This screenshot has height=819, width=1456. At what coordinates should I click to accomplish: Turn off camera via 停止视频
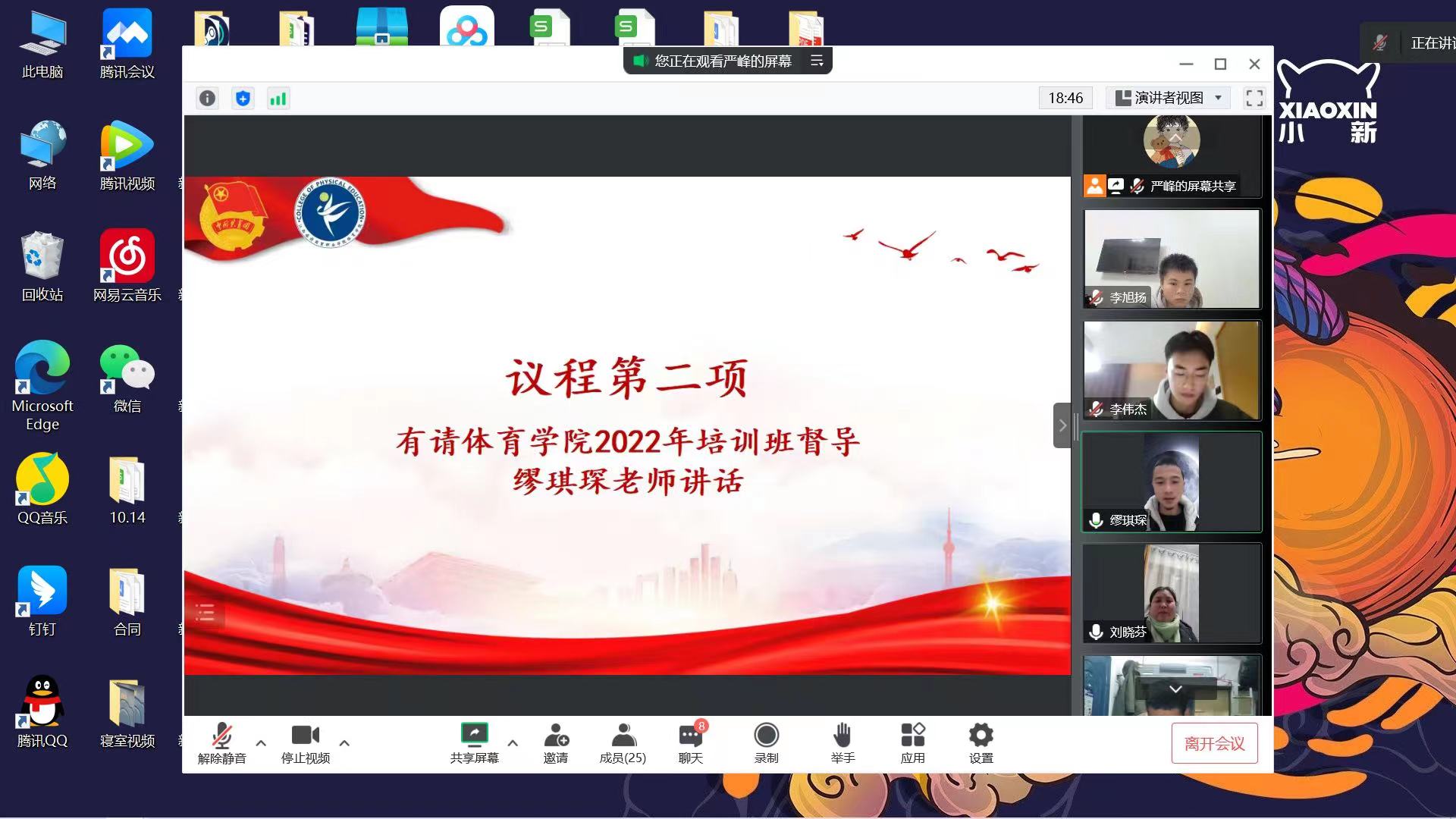point(306,743)
